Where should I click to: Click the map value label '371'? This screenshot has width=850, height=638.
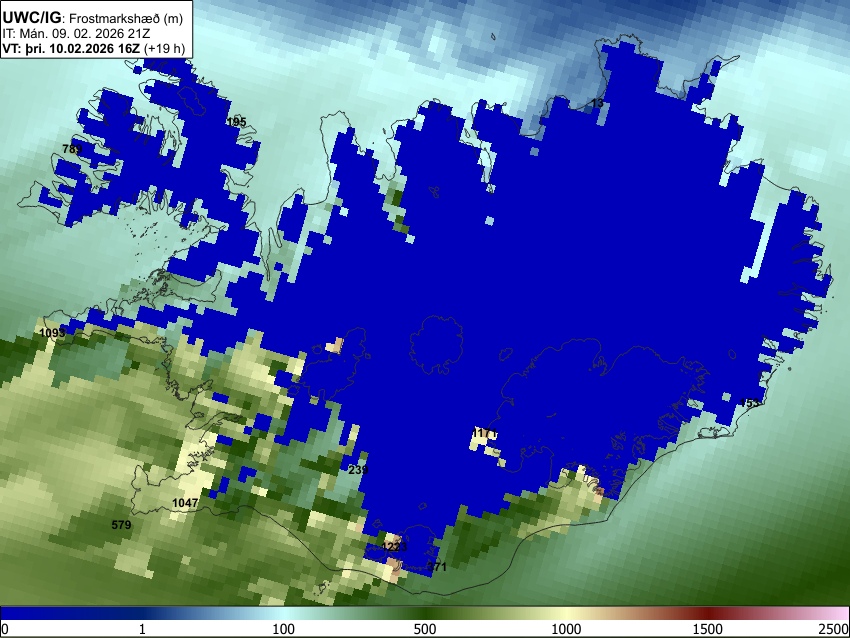coord(437,567)
